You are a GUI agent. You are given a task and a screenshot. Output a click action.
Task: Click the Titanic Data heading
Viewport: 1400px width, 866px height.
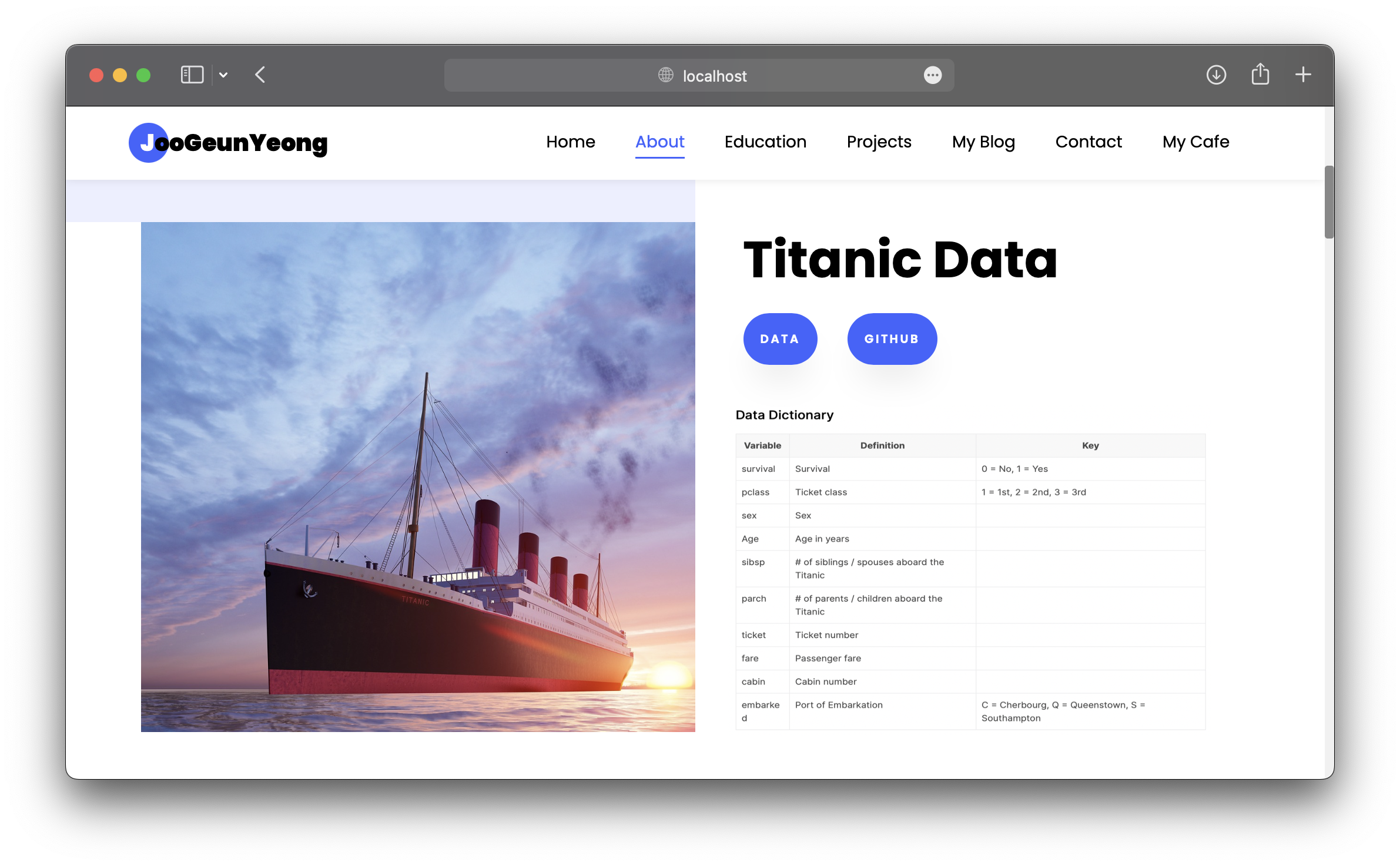click(x=900, y=259)
